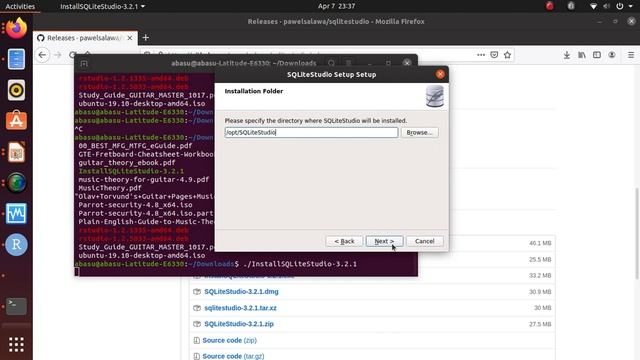The image size is (640, 360).
Task: Download sqlitestudio-3.2.1.tar.xz
Action: pyautogui.click(x=240, y=308)
